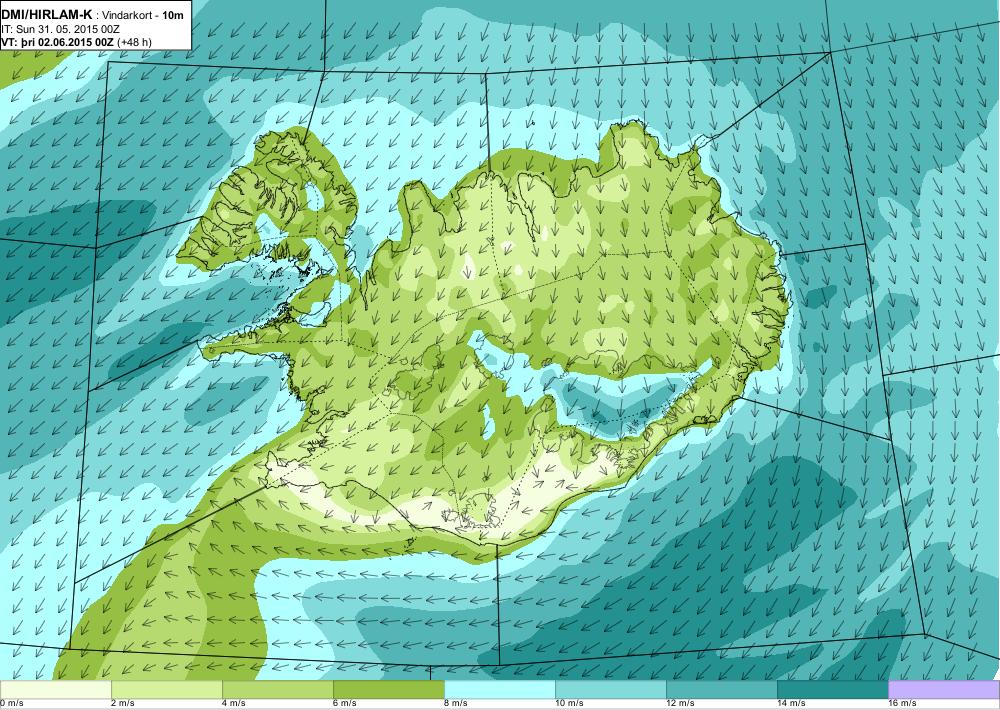Click the pale cyan 8–10 m/s legend swatch
The width and height of the screenshot is (1000, 710).
click(500, 689)
